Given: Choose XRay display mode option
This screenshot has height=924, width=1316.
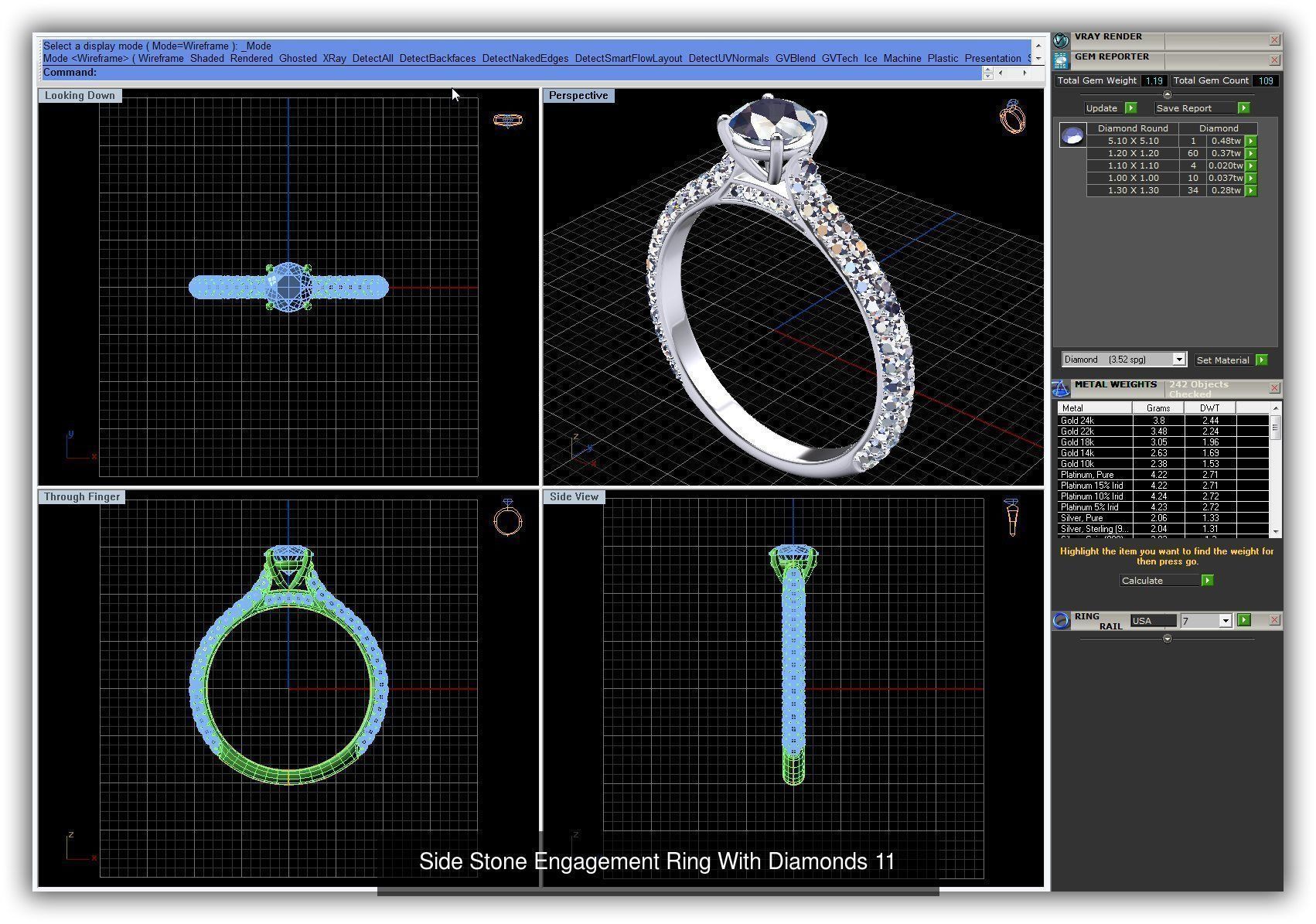Looking at the screenshot, I should click(x=334, y=59).
